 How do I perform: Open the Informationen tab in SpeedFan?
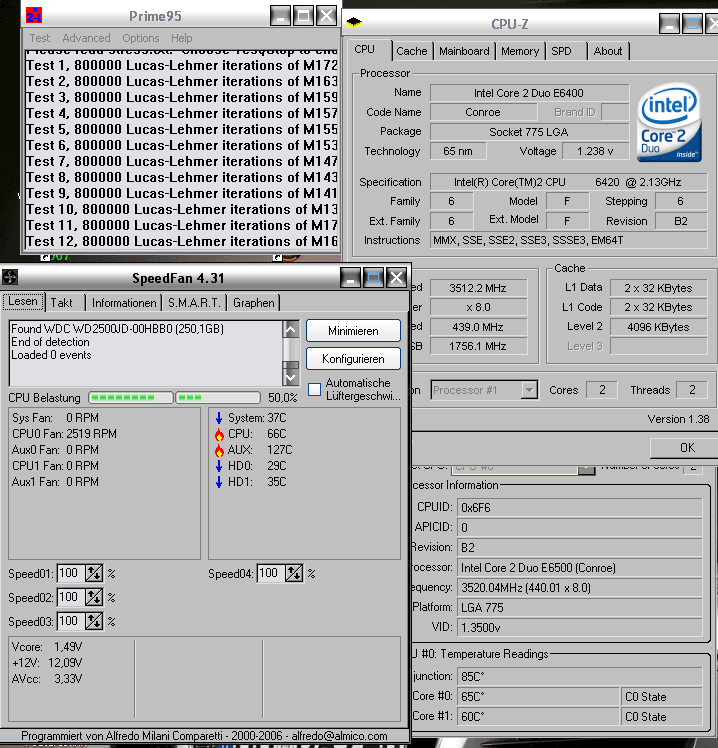pyautogui.click(x=124, y=303)
